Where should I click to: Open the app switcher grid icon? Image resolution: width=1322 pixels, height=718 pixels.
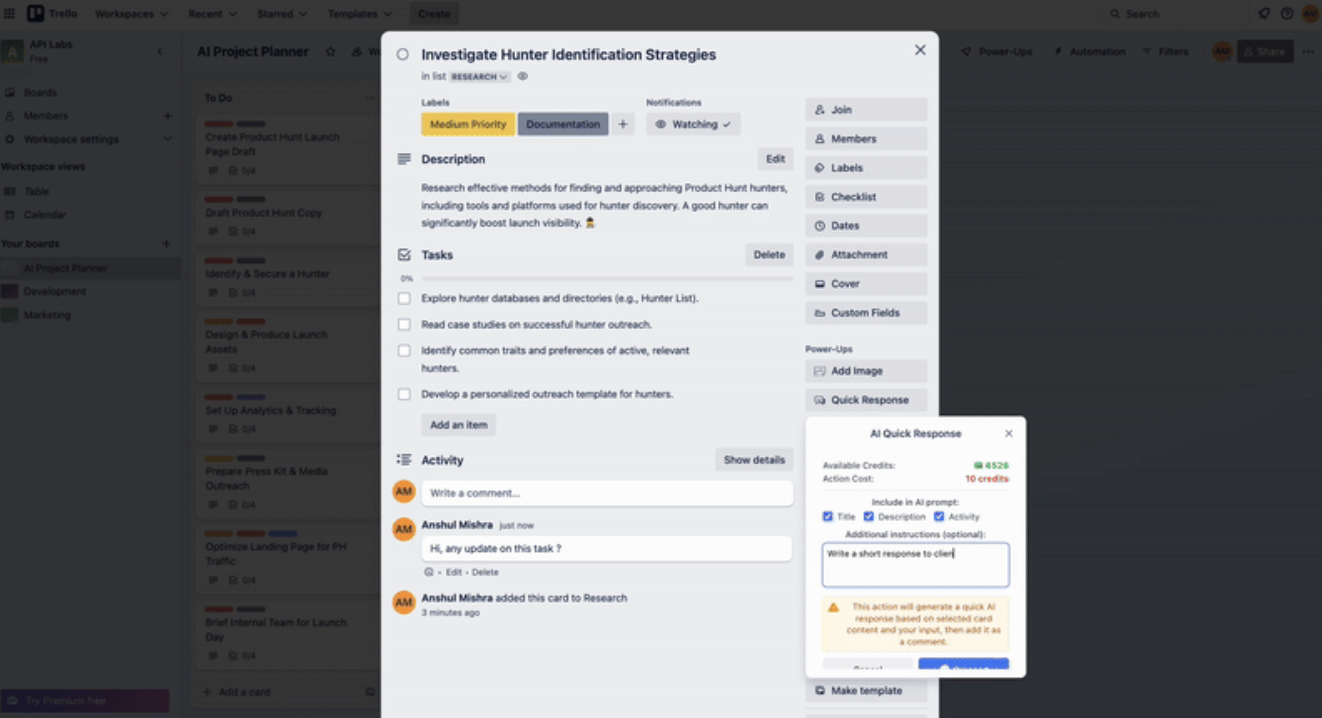9,13
